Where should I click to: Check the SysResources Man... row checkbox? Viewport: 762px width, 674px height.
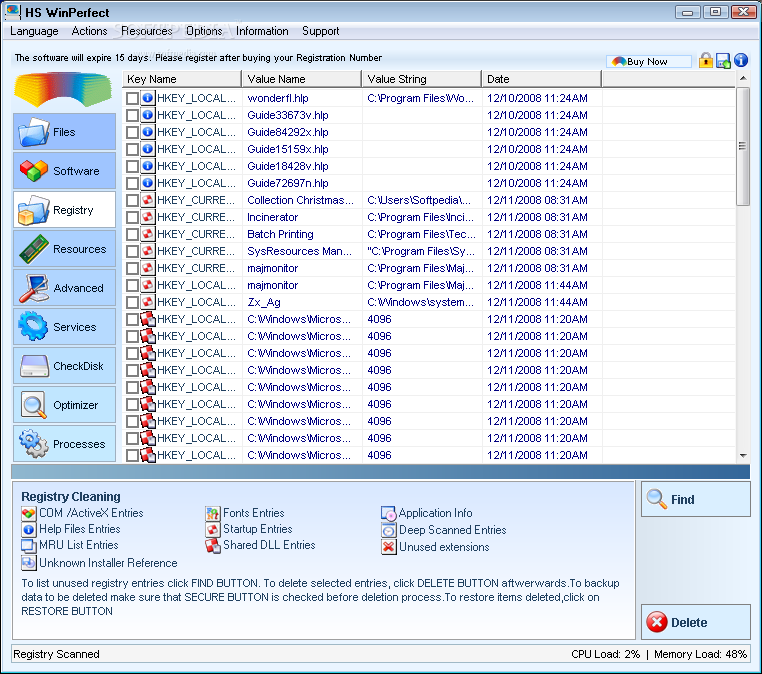pyautogui.click(x=132, y=251)
